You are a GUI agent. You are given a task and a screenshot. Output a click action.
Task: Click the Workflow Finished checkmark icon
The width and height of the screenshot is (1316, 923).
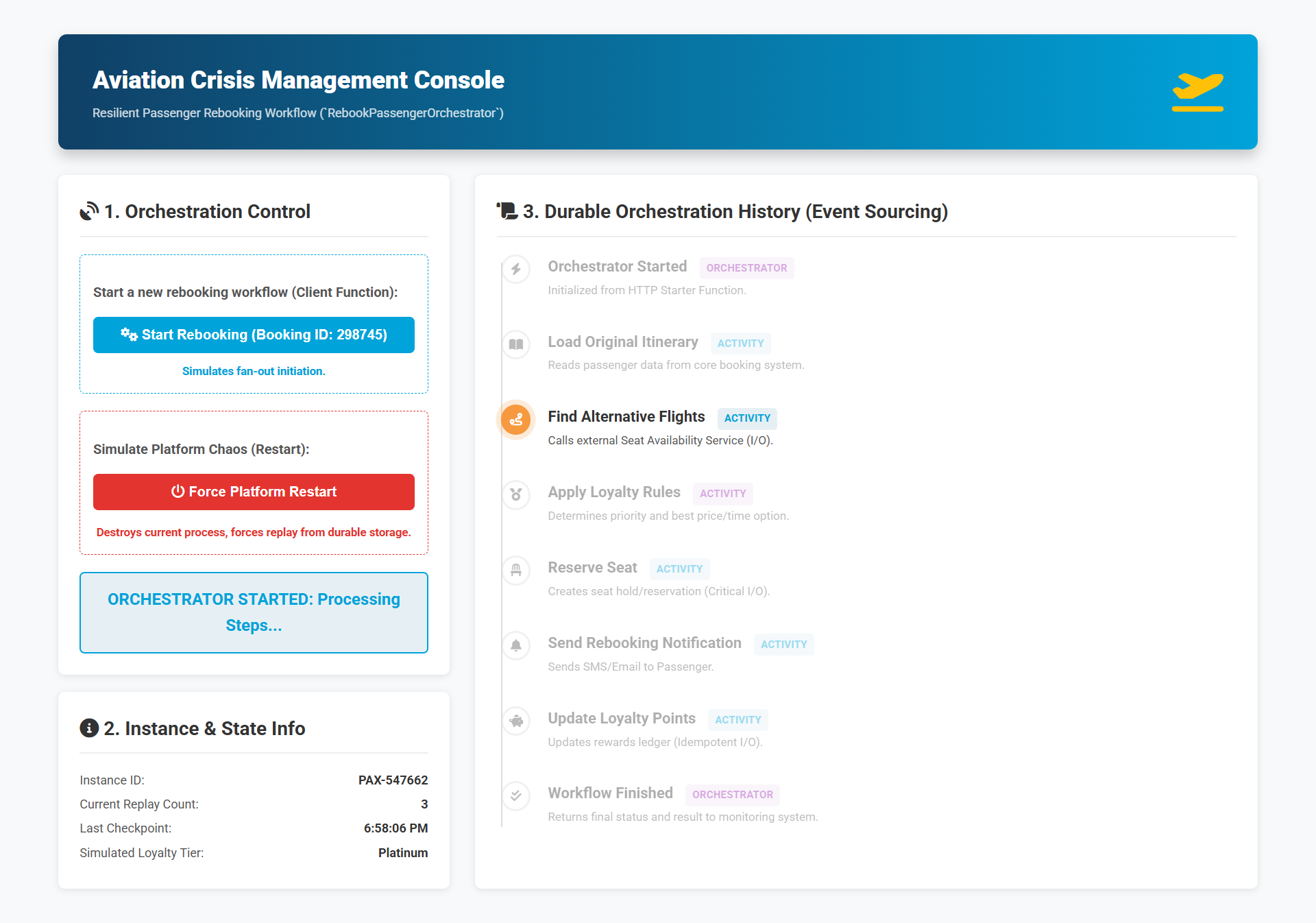516,795
